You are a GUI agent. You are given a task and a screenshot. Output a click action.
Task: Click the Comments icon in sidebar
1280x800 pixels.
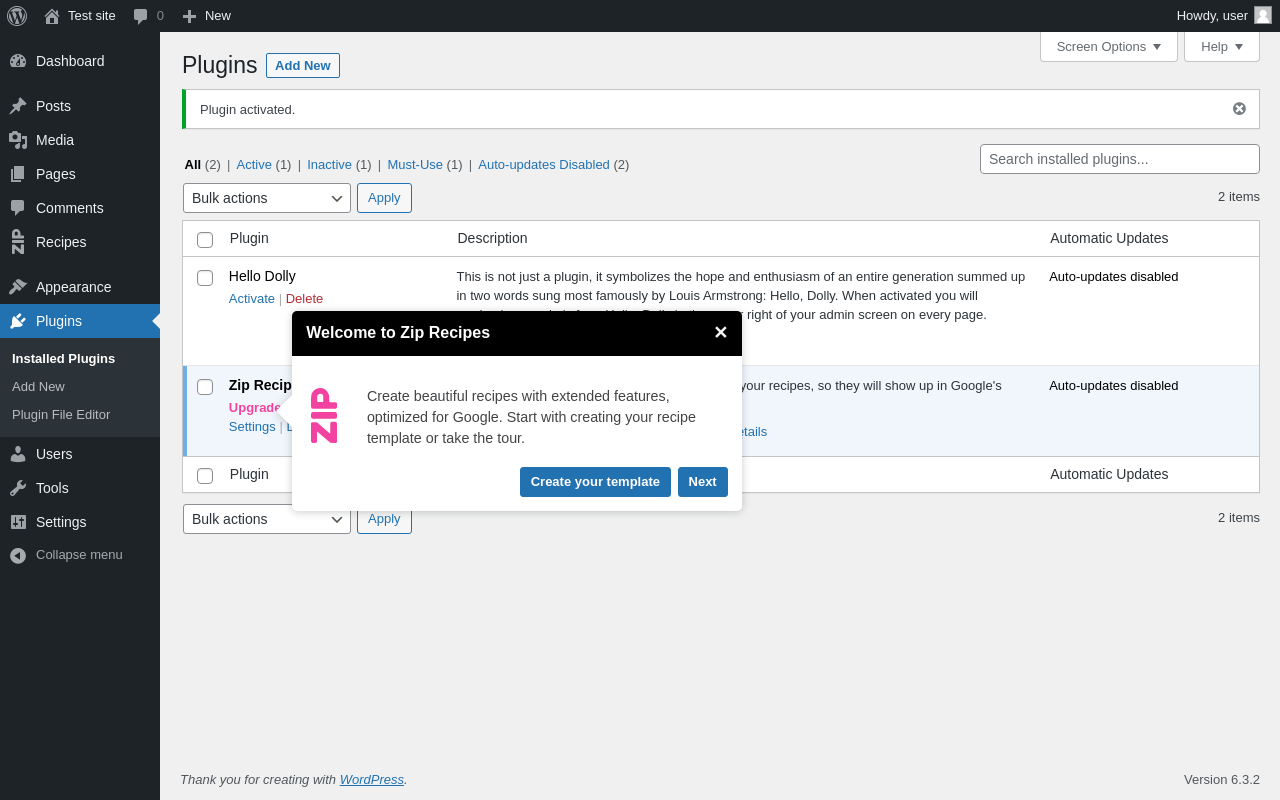(x=18, y=208)
